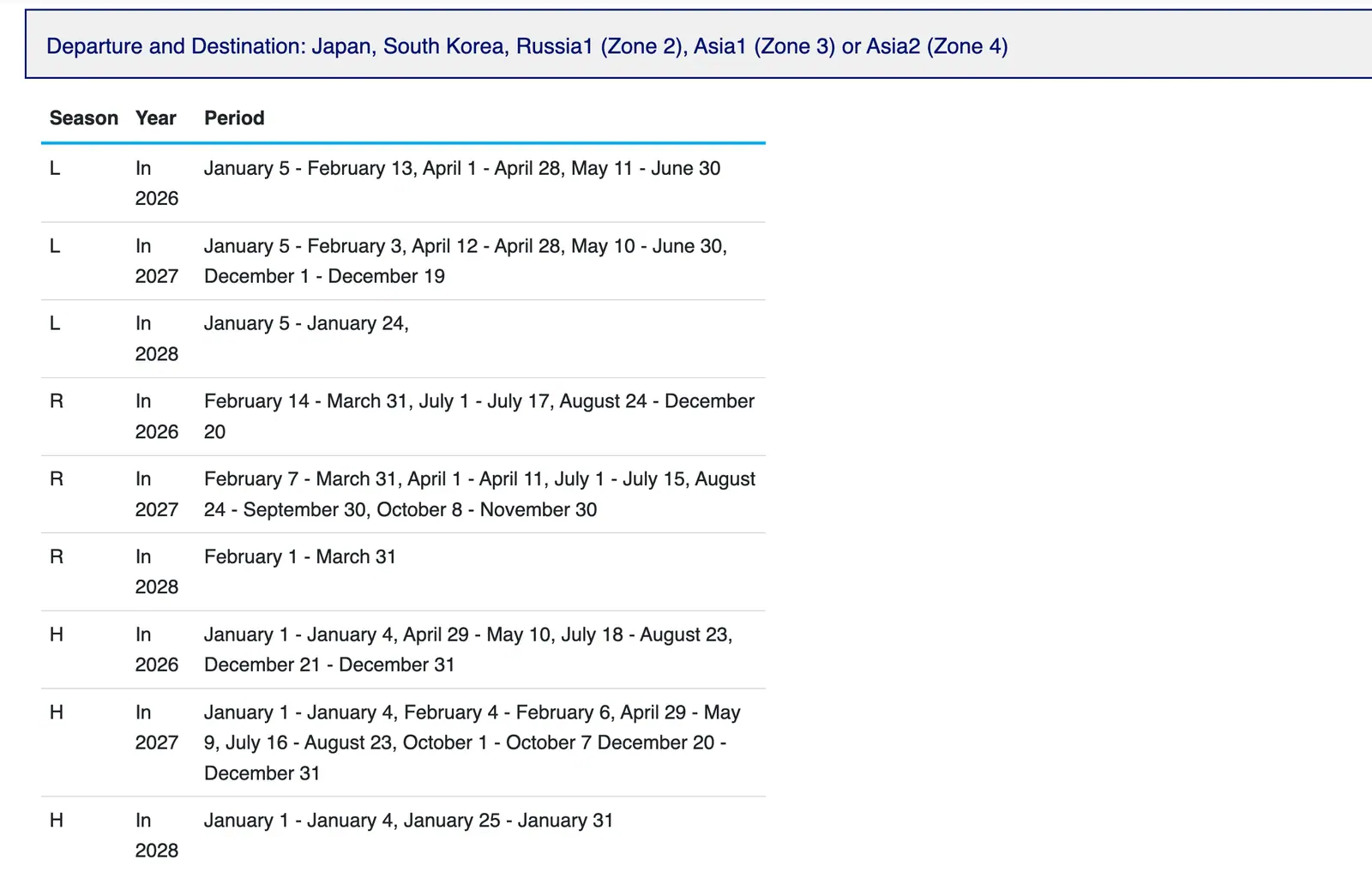Screen dimensions: 1372x884
Task: Select the Year column header
Action: pos(156,118)
